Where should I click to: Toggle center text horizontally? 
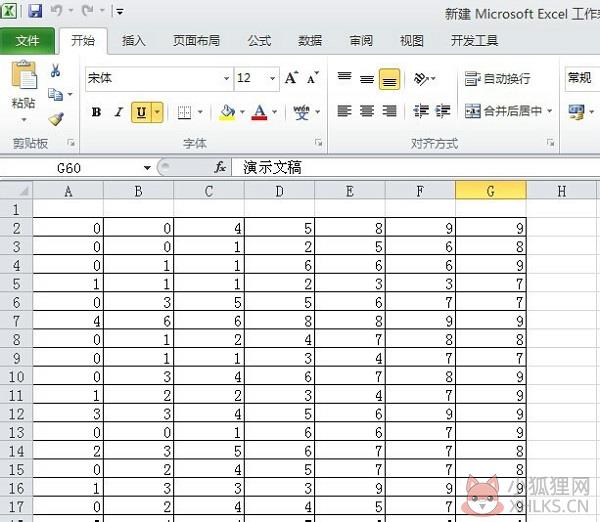click(367, 111)
